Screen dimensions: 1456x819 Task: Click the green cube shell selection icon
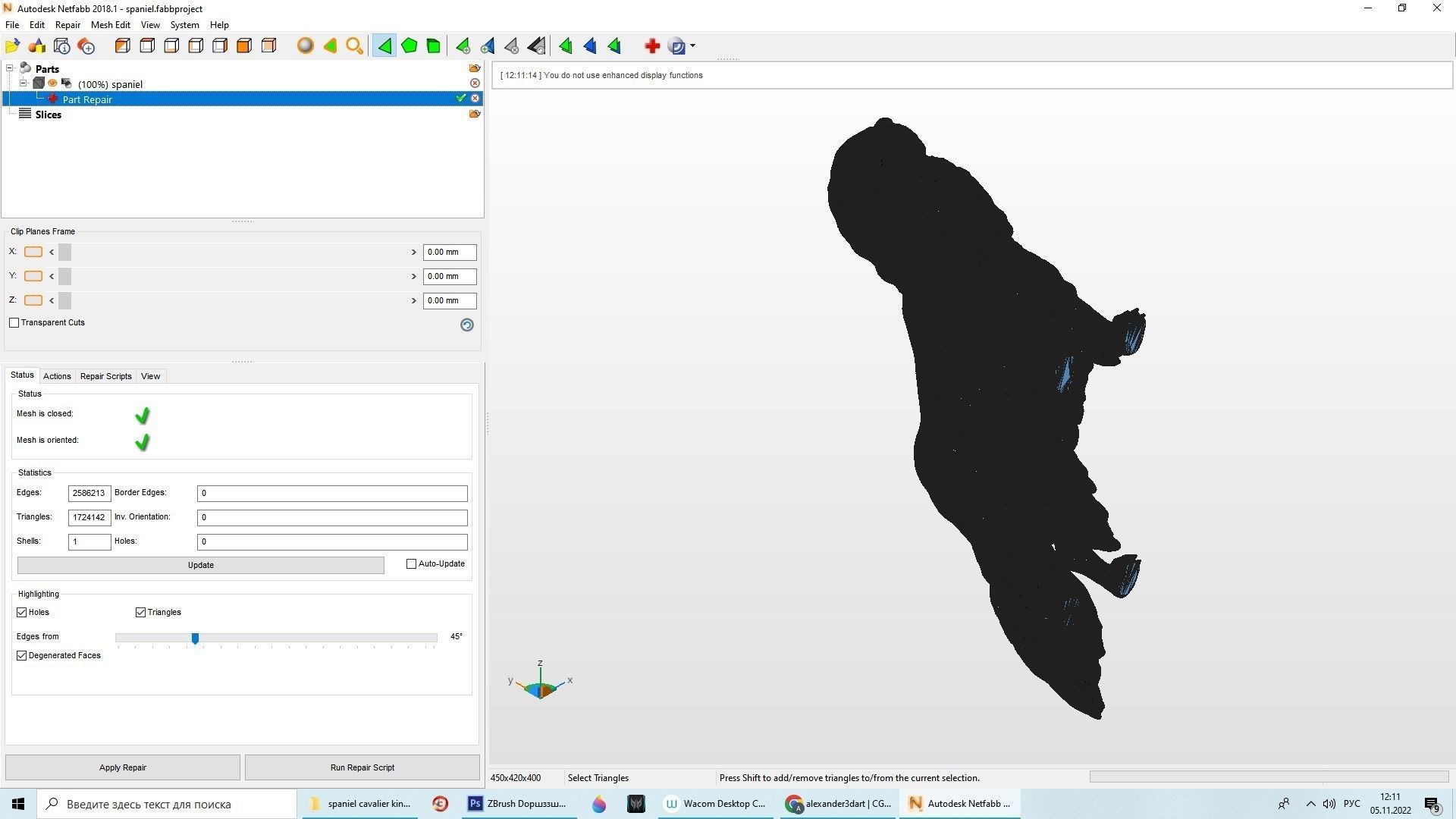pos(433,46)
